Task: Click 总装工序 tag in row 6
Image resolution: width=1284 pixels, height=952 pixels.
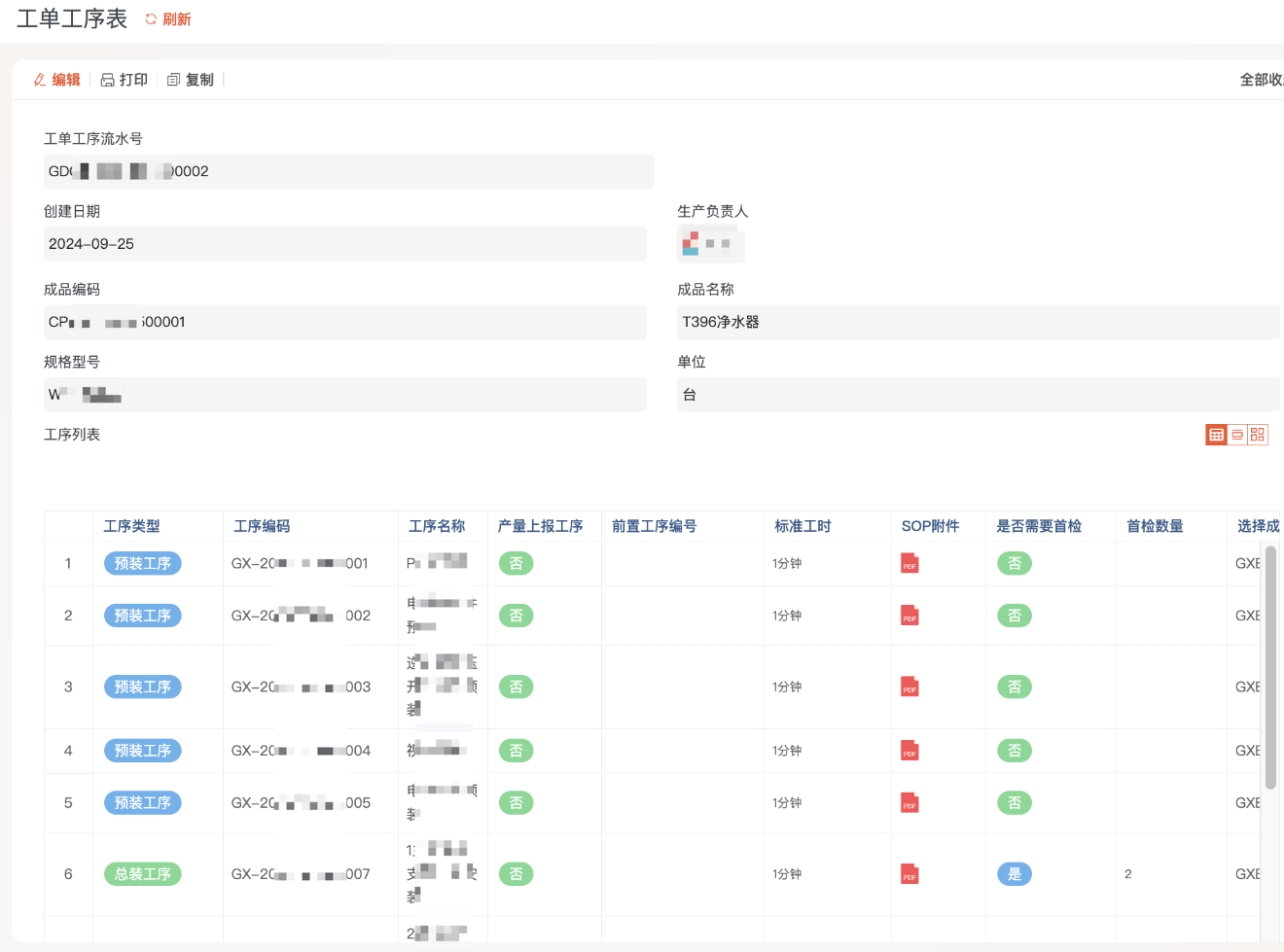Action: [x=143, y=874]
